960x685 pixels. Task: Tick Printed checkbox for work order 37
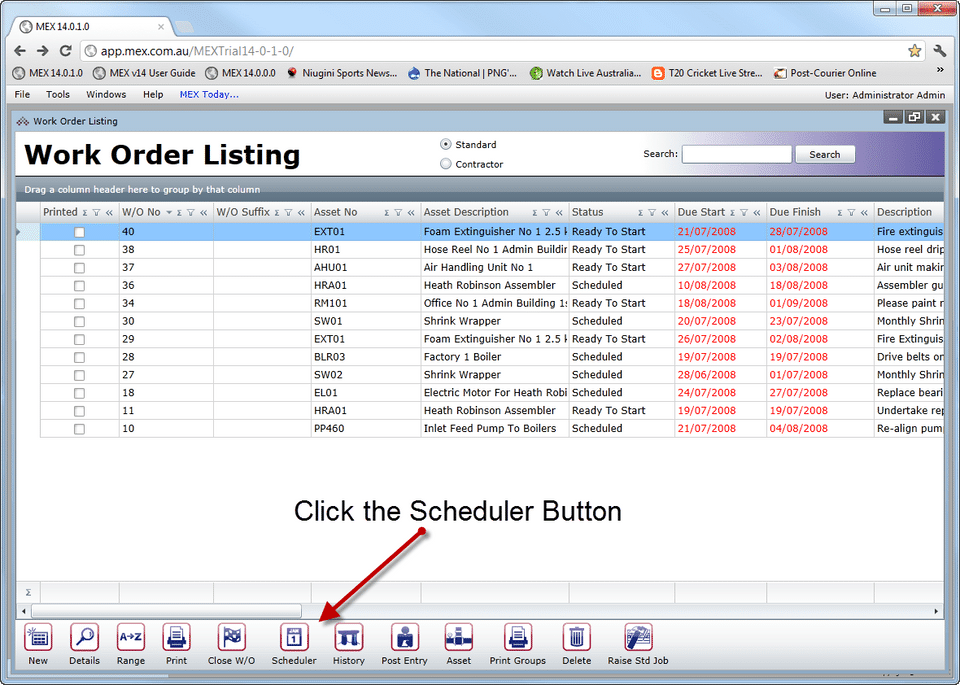pyautogui.click(x=79, y=268)
